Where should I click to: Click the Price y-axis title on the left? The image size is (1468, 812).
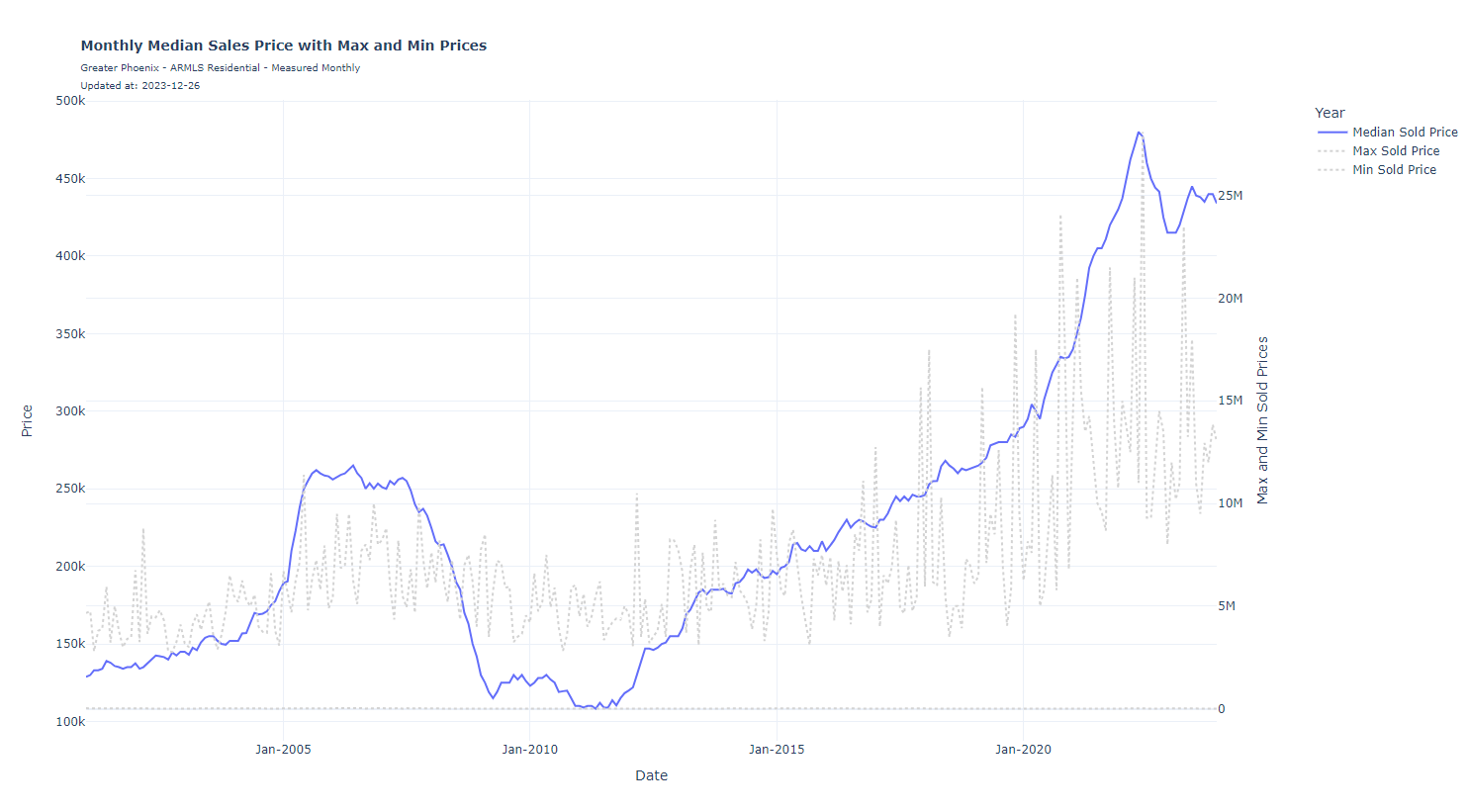point(27,420)
